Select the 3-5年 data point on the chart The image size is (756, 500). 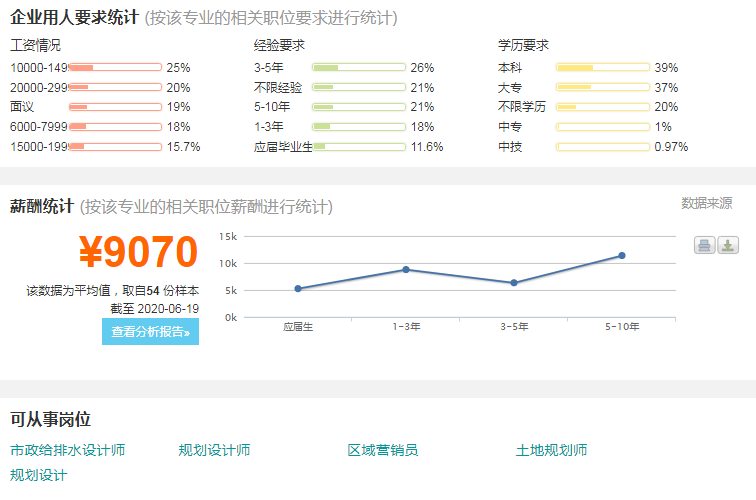(x=514, y=283)
